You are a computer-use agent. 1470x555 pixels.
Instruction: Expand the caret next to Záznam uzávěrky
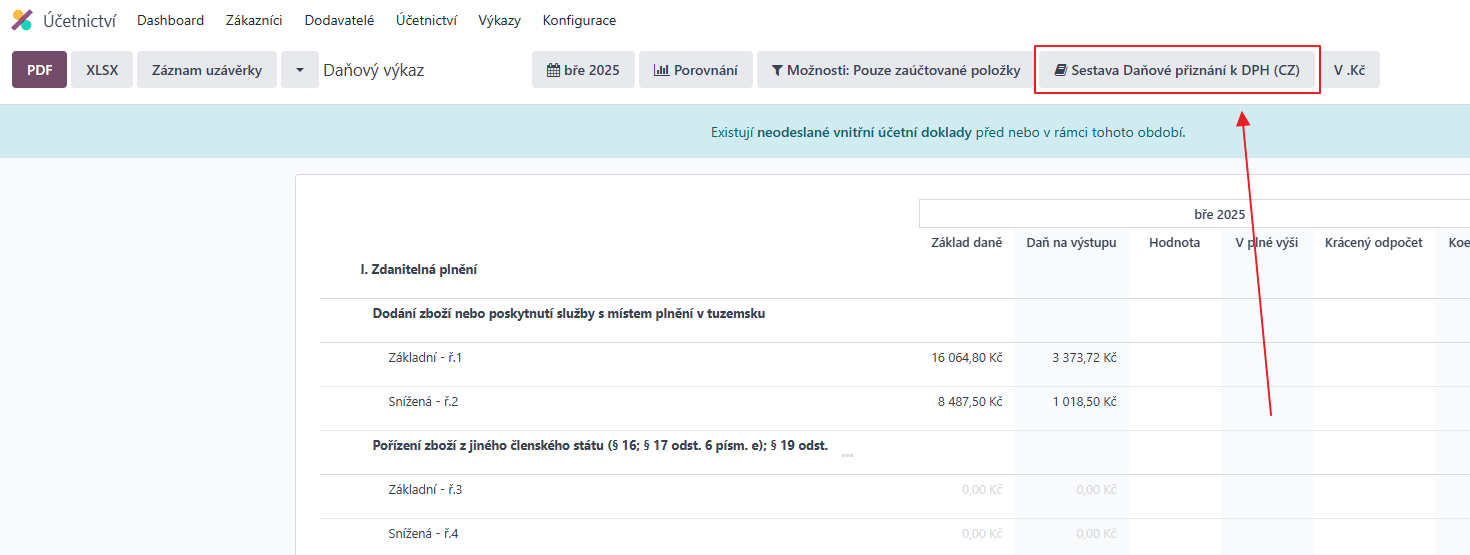(299, 70)
